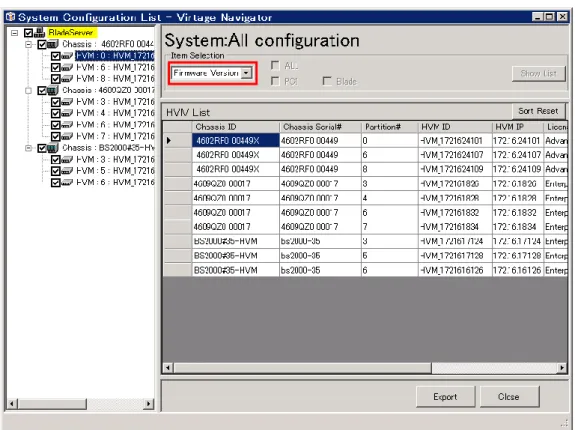Uncheck the BladeServer root checkbox

[28, 33]
